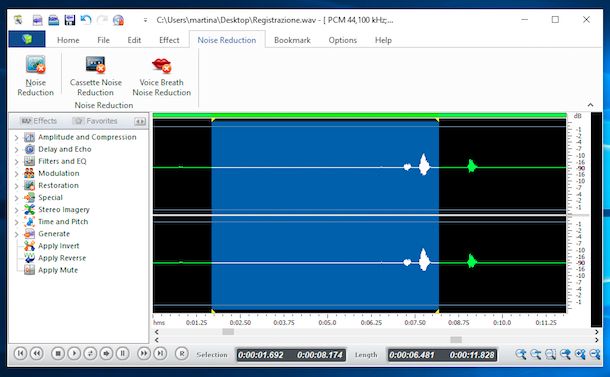Click the fast forward button

144,354
